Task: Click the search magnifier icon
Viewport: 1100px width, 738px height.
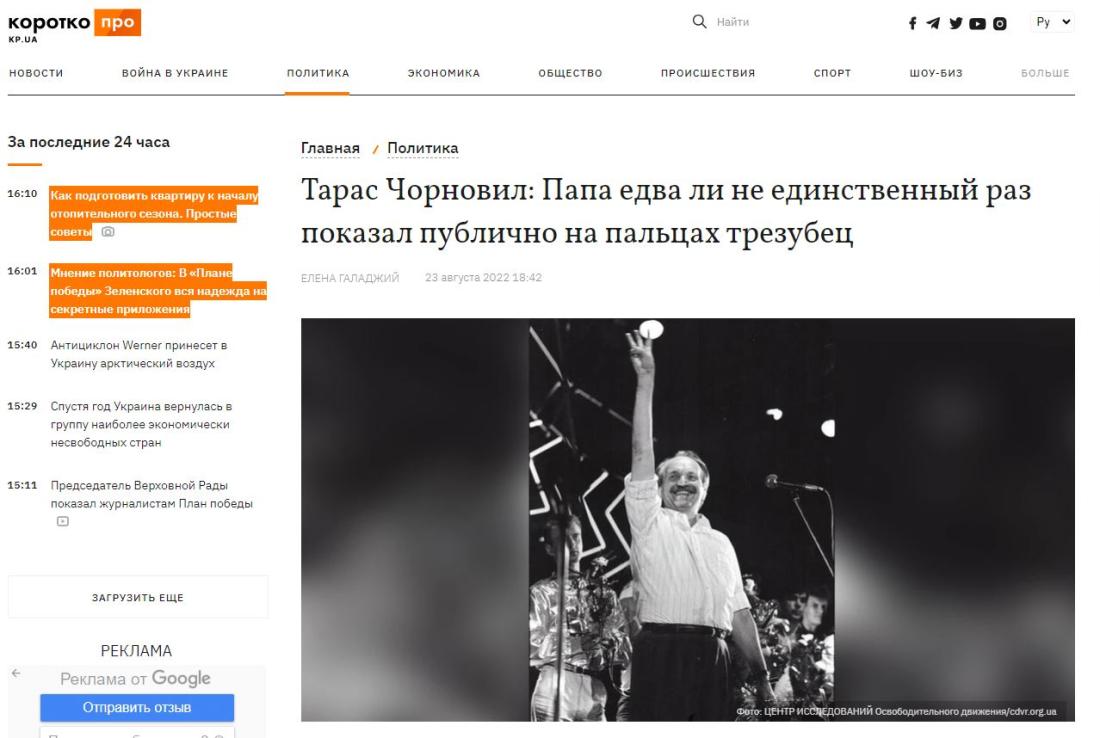Action: tap(699, 22)
